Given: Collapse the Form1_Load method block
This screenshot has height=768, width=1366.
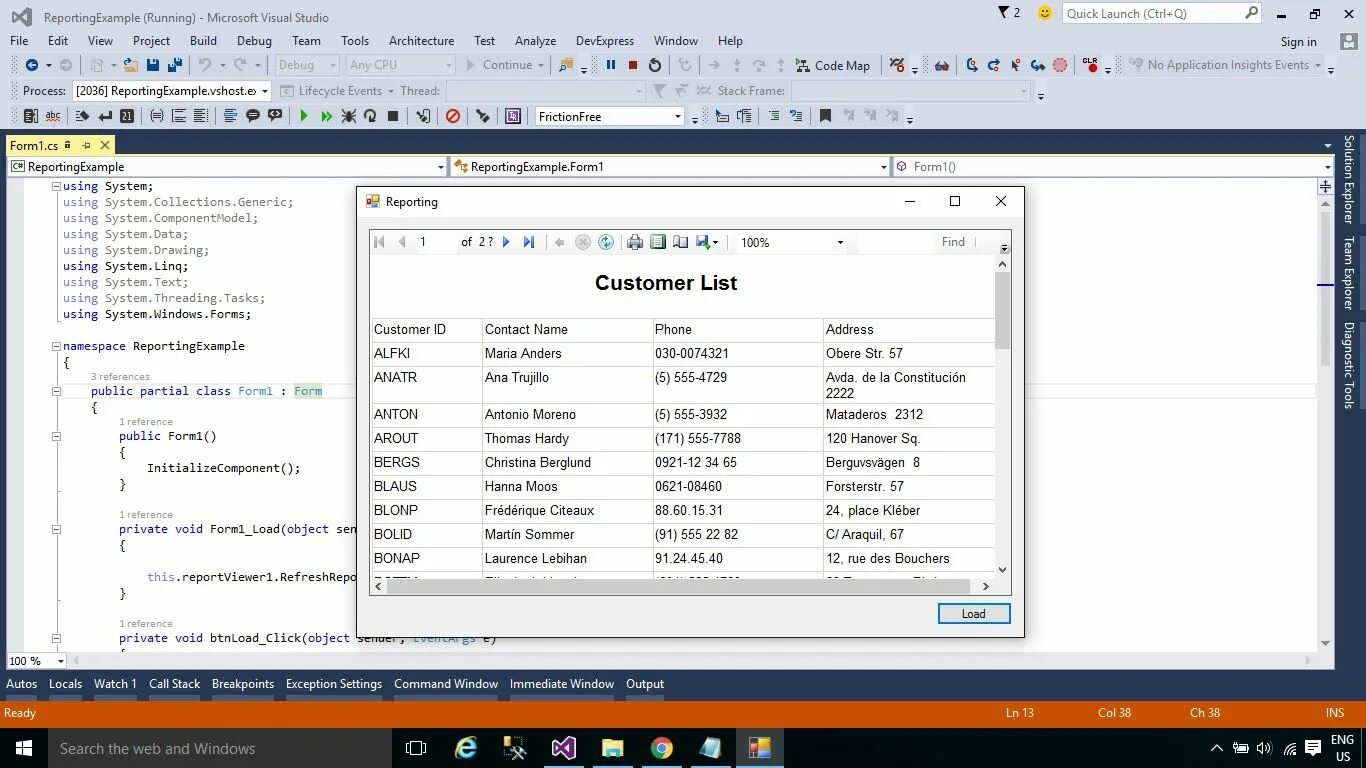Looking at the screenshot, I should point(57,529).
